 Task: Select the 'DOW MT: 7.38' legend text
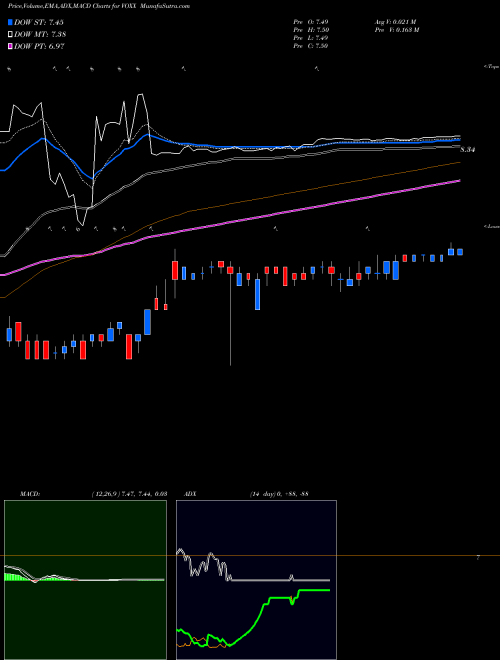click(40, 35)
